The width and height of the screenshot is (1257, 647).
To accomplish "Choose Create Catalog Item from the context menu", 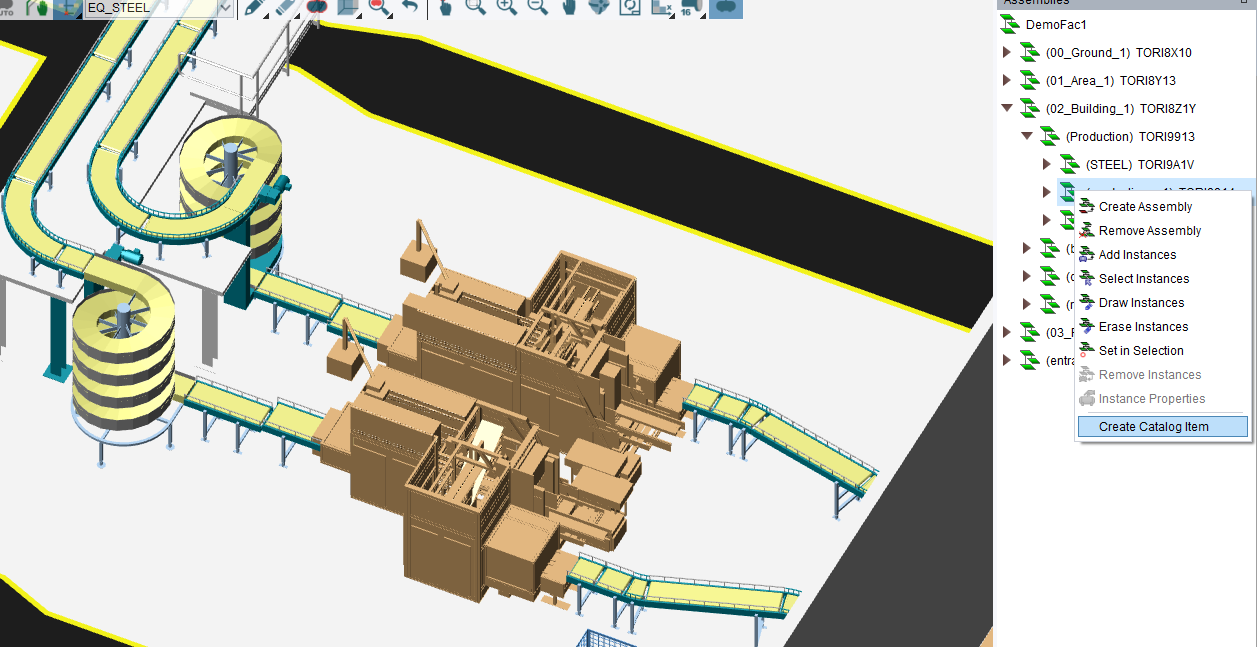I will (x=1162, y=426).
